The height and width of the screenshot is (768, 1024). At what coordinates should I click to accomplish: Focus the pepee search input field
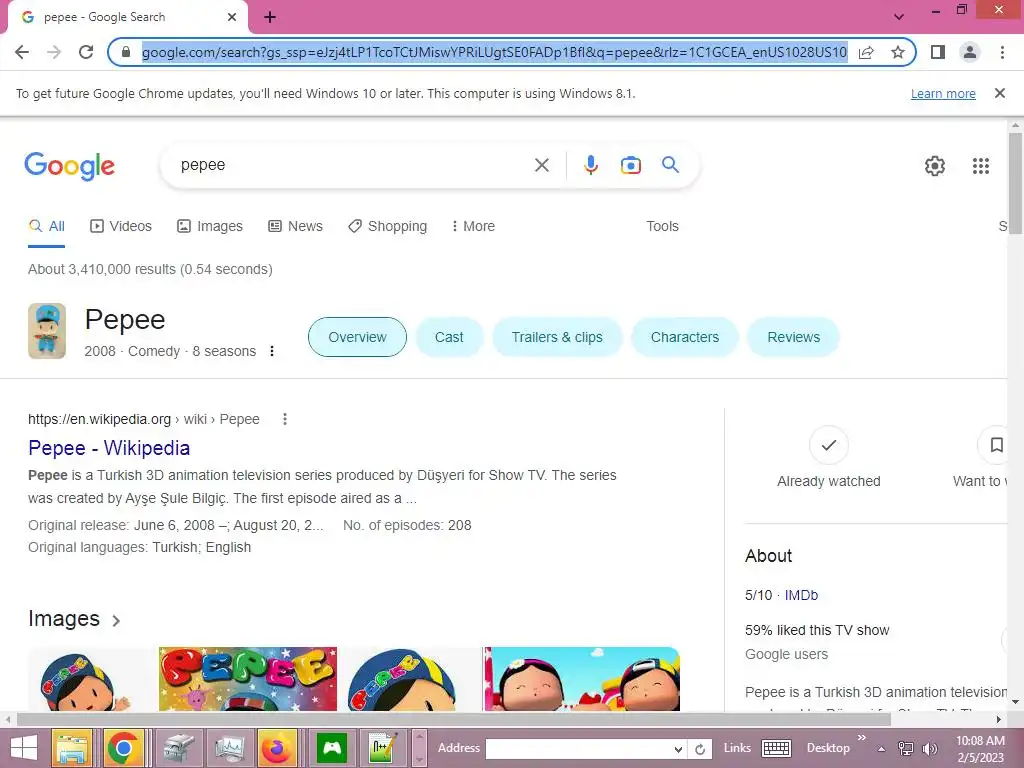(353, 165)
